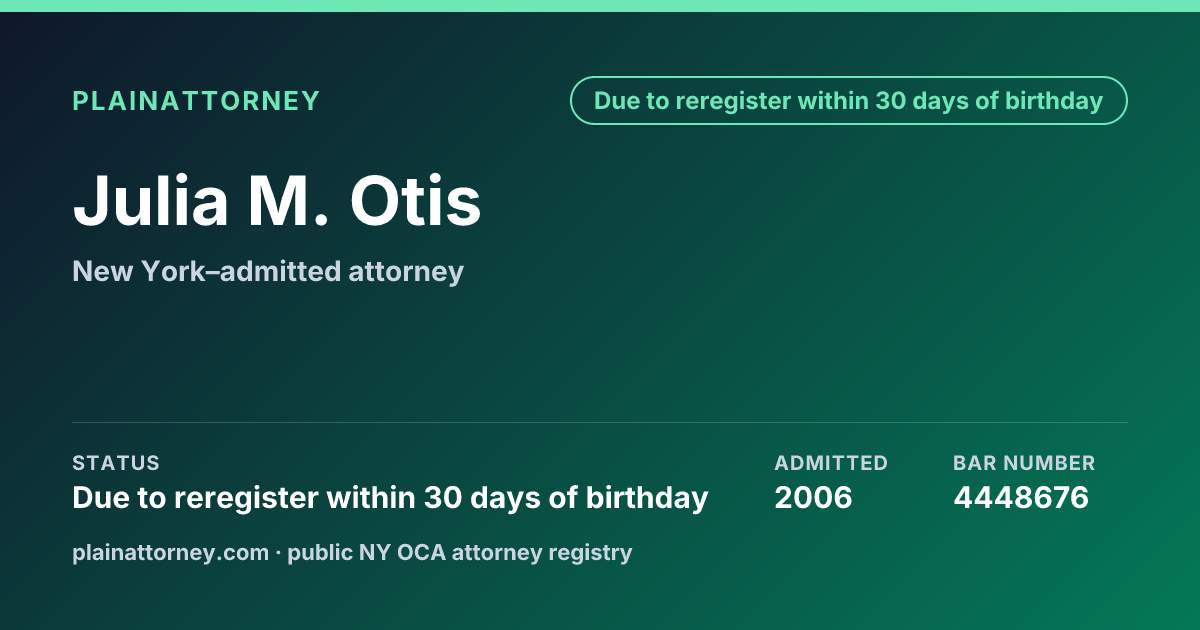Click the middle dot separator in footer
Screen dimensions: 1200x630
coord(278,552)
